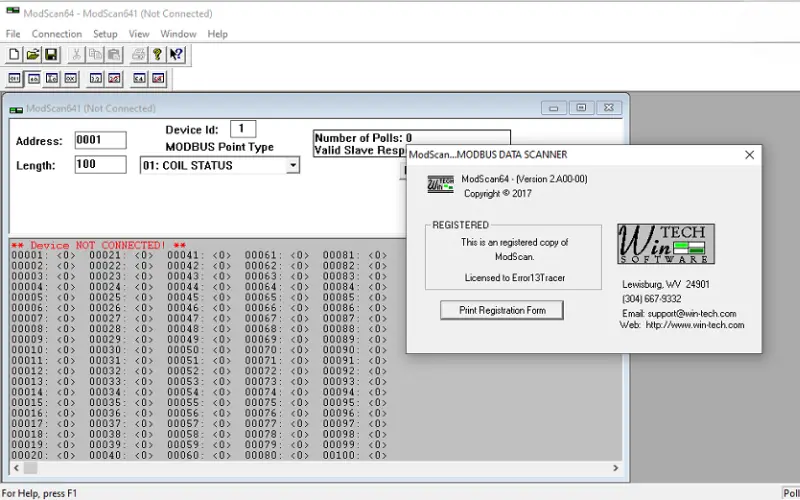This screenshot has height=500, width=800.
Task: Click the WinTech icon in About dialog
Action: (440, 184)
